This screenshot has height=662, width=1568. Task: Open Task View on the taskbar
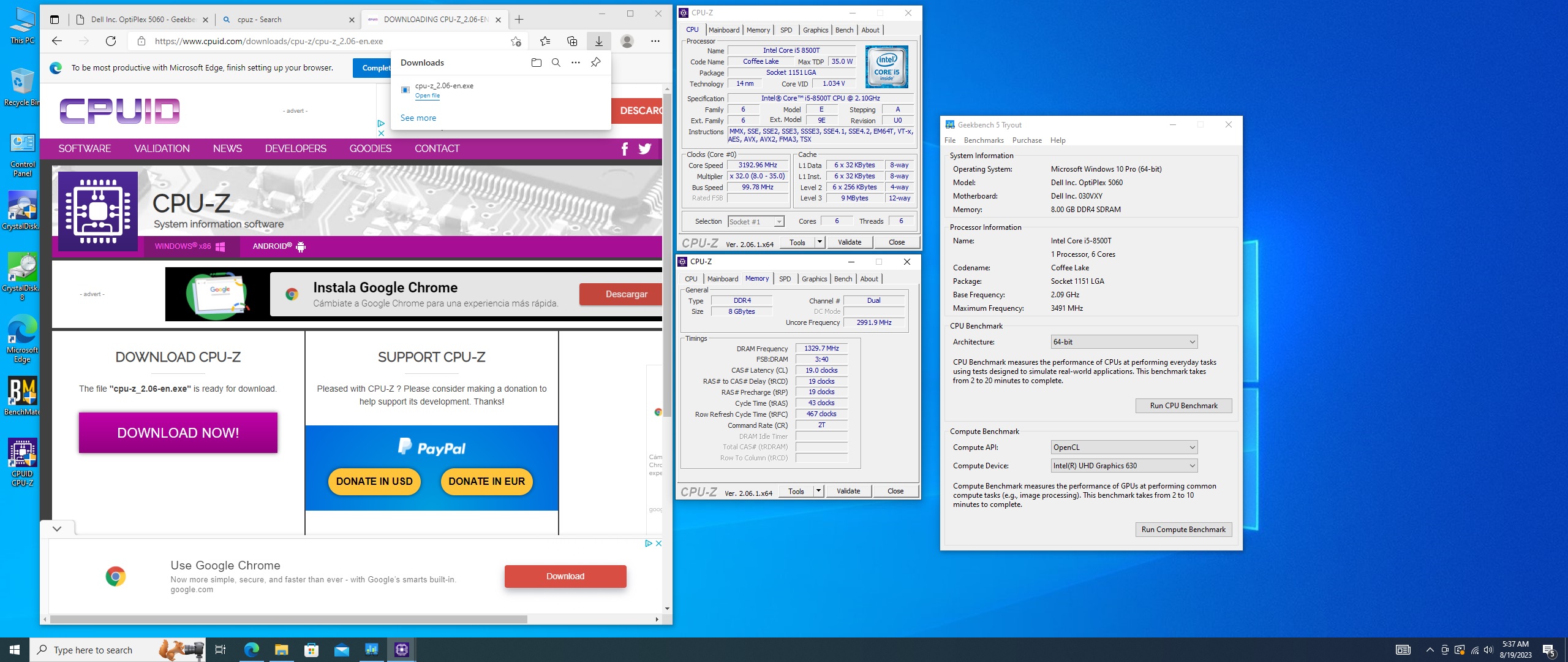[x=221, y=650]
